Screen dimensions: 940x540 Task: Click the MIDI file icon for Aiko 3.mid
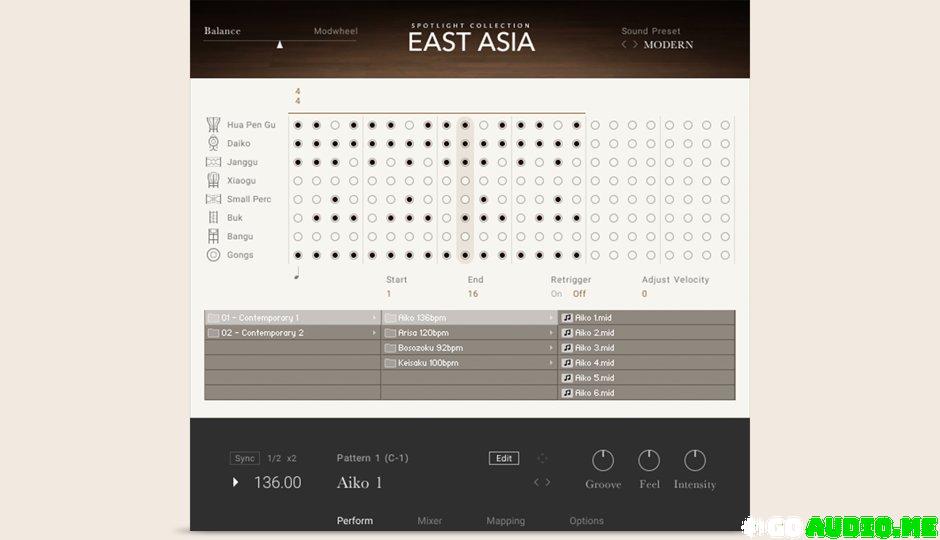[x=567, y=348]
